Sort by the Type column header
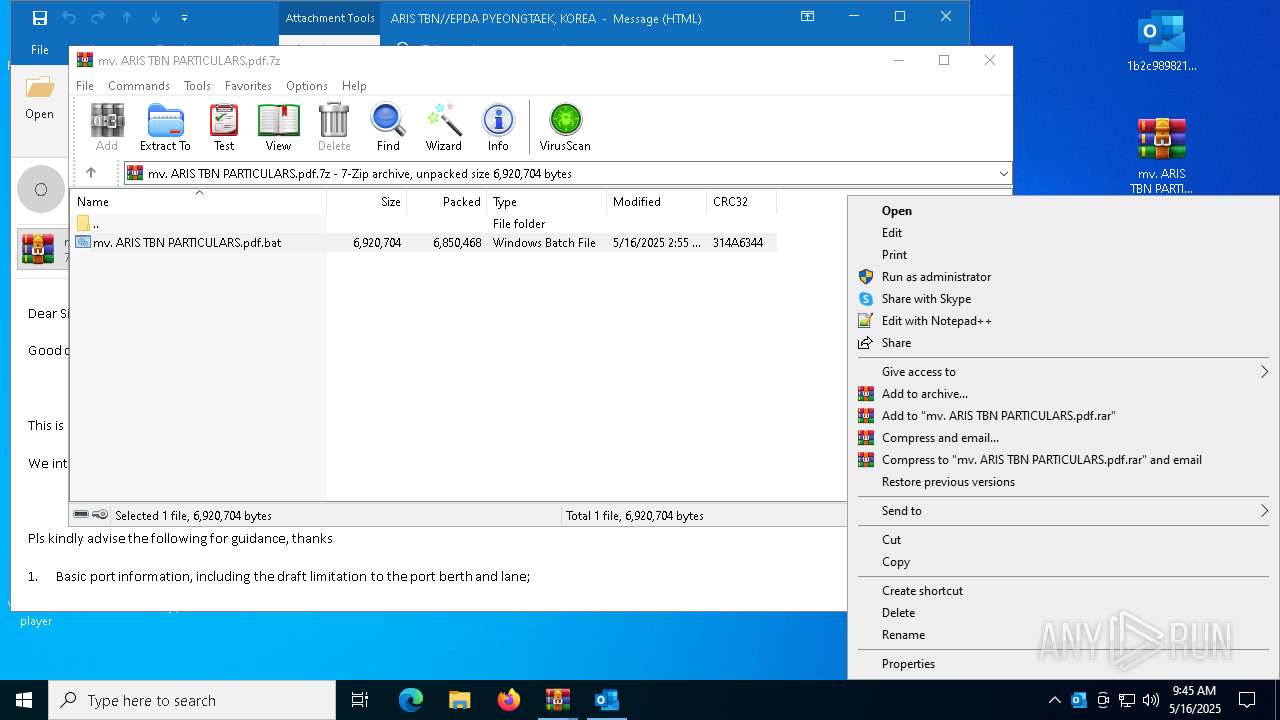The image size is (1280, 720). [547, 201]
